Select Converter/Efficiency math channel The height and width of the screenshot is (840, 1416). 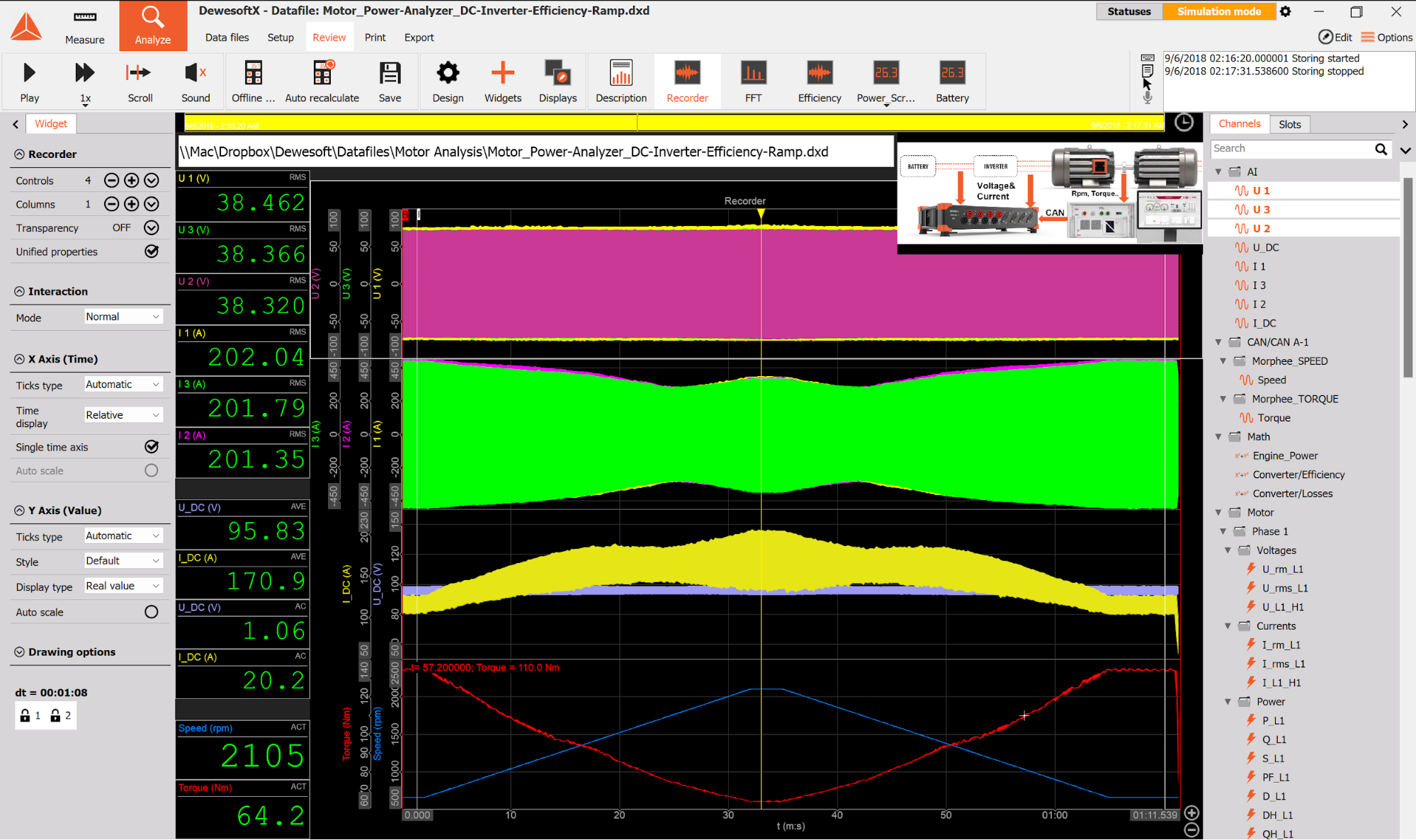click(1298, 475)
